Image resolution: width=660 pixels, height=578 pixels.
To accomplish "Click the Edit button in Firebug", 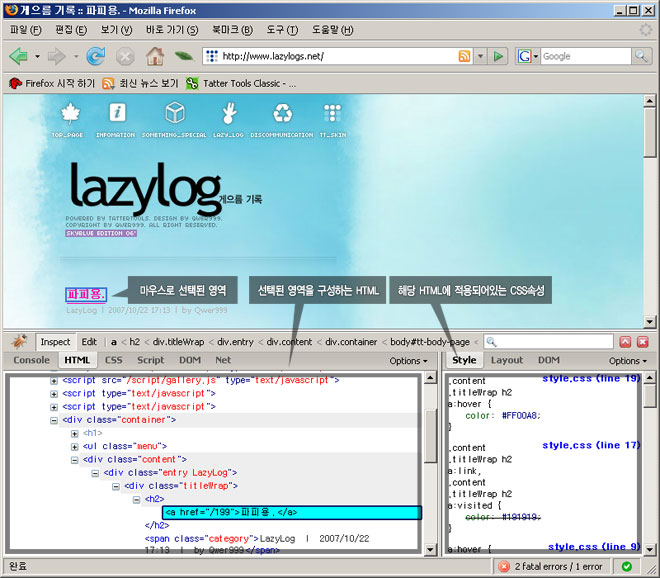I will [x=89, y=342].
